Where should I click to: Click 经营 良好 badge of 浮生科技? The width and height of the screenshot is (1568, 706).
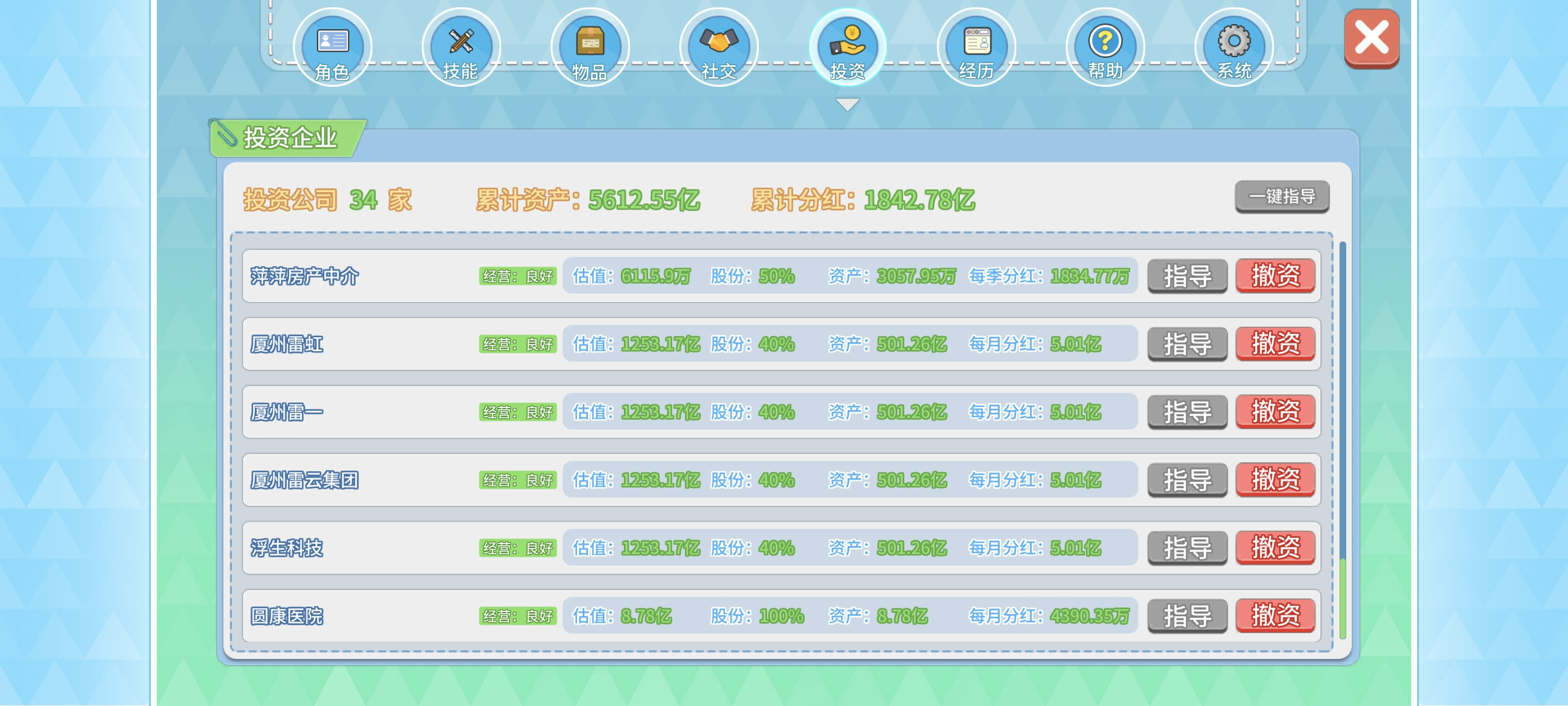click(518, 549)
